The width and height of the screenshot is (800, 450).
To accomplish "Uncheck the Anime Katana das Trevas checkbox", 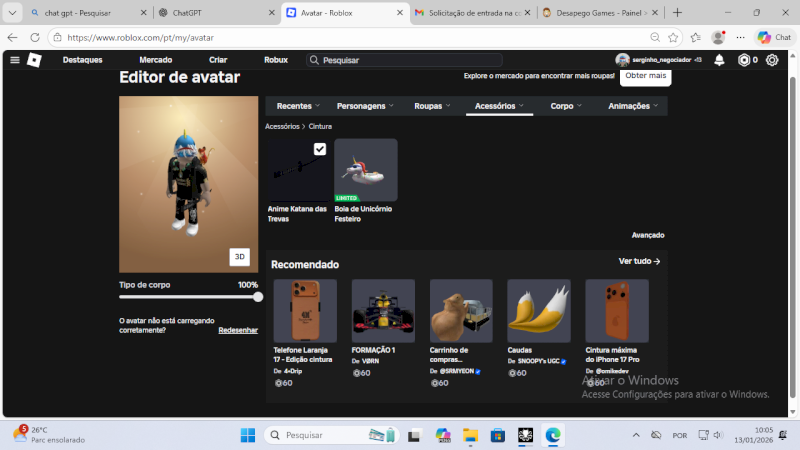I will tap(320, 149).
